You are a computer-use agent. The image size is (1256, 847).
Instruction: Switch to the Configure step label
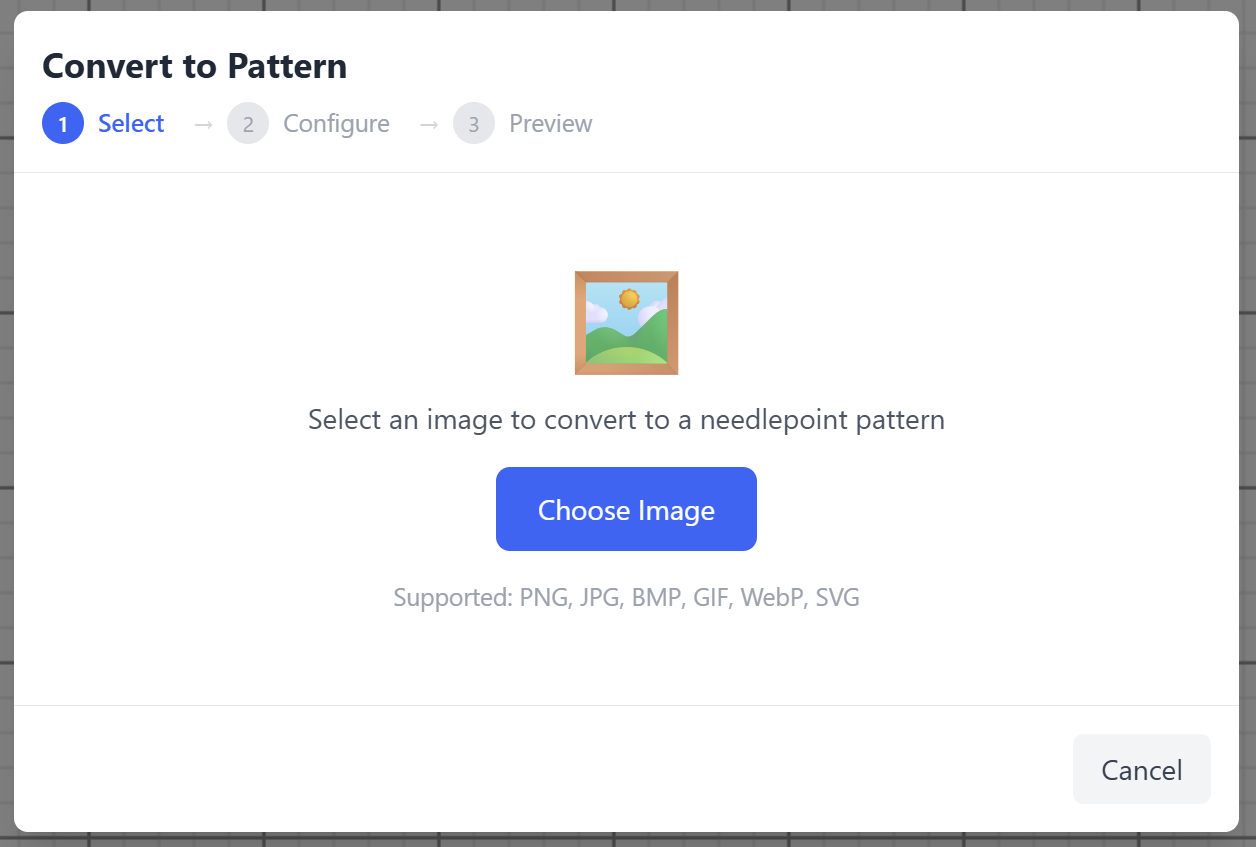point(336,124)
